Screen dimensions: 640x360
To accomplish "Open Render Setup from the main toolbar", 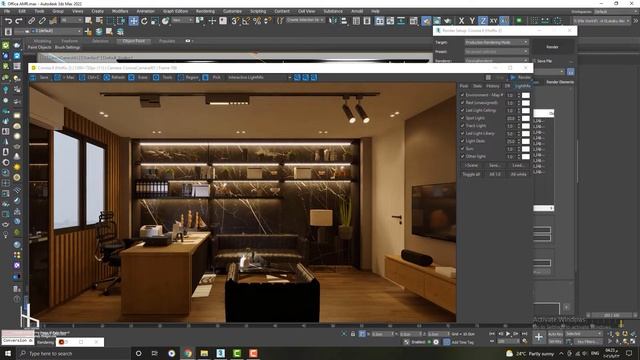I will (x=426, y=21).
